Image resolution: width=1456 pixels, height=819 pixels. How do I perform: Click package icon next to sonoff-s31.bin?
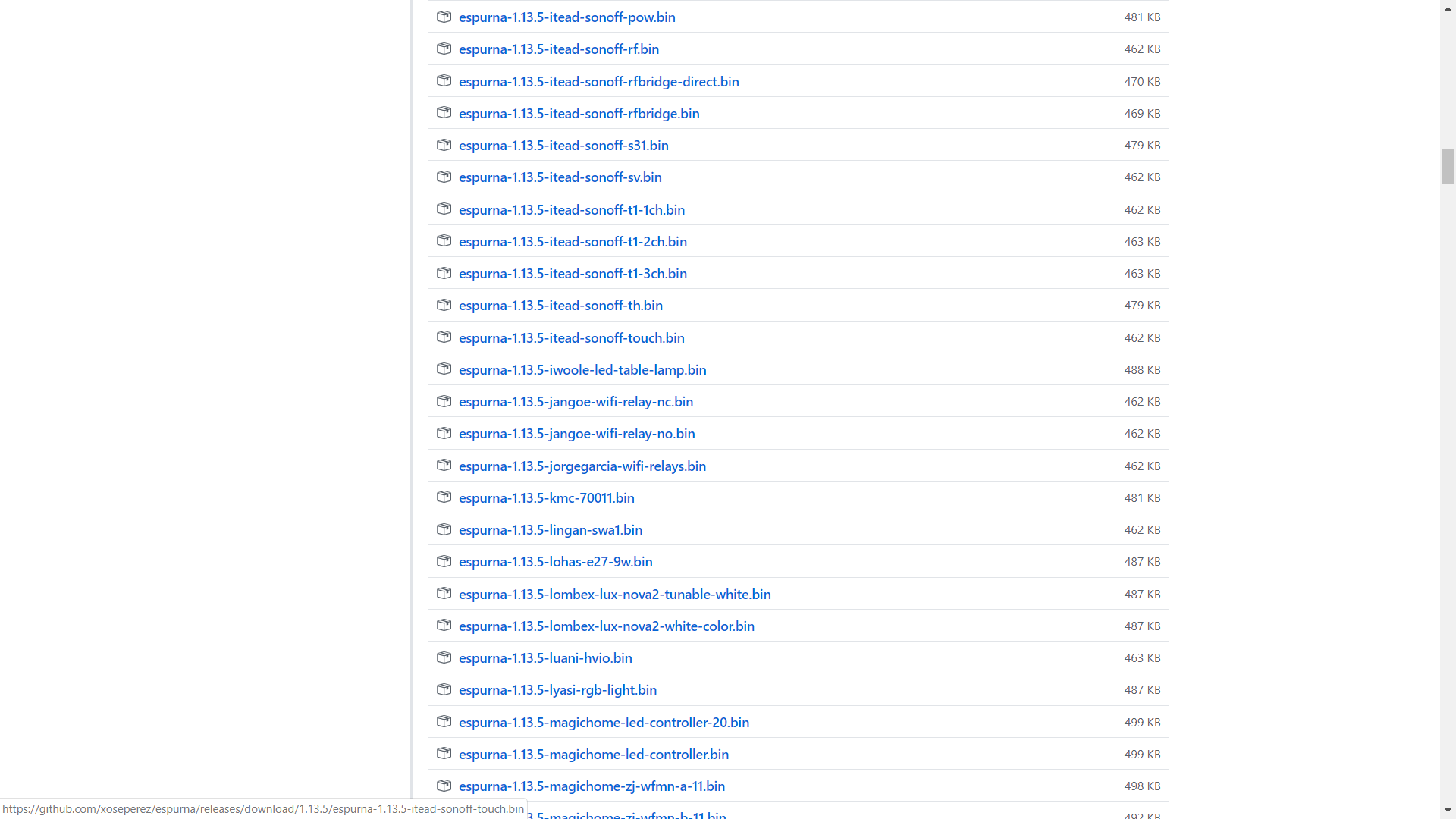click(444, 145)
